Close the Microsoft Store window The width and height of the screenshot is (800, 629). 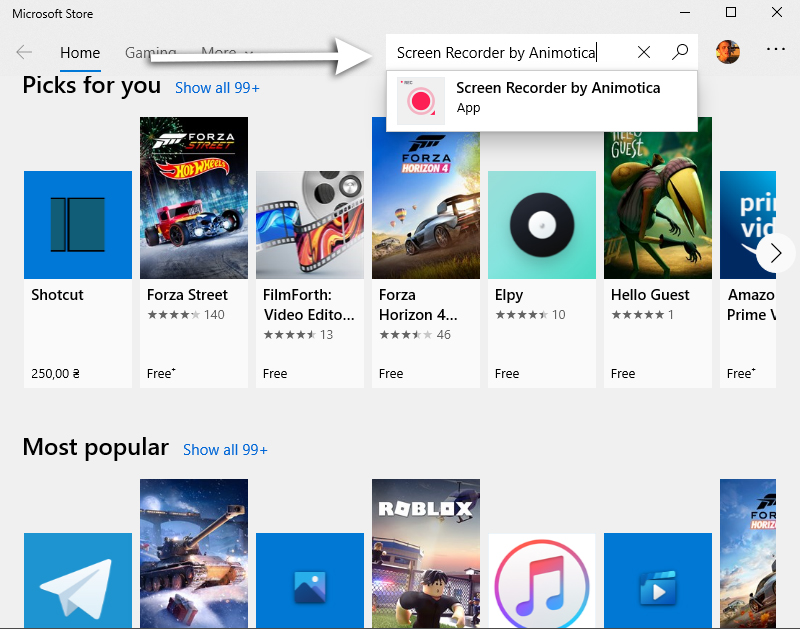[777, 12]
